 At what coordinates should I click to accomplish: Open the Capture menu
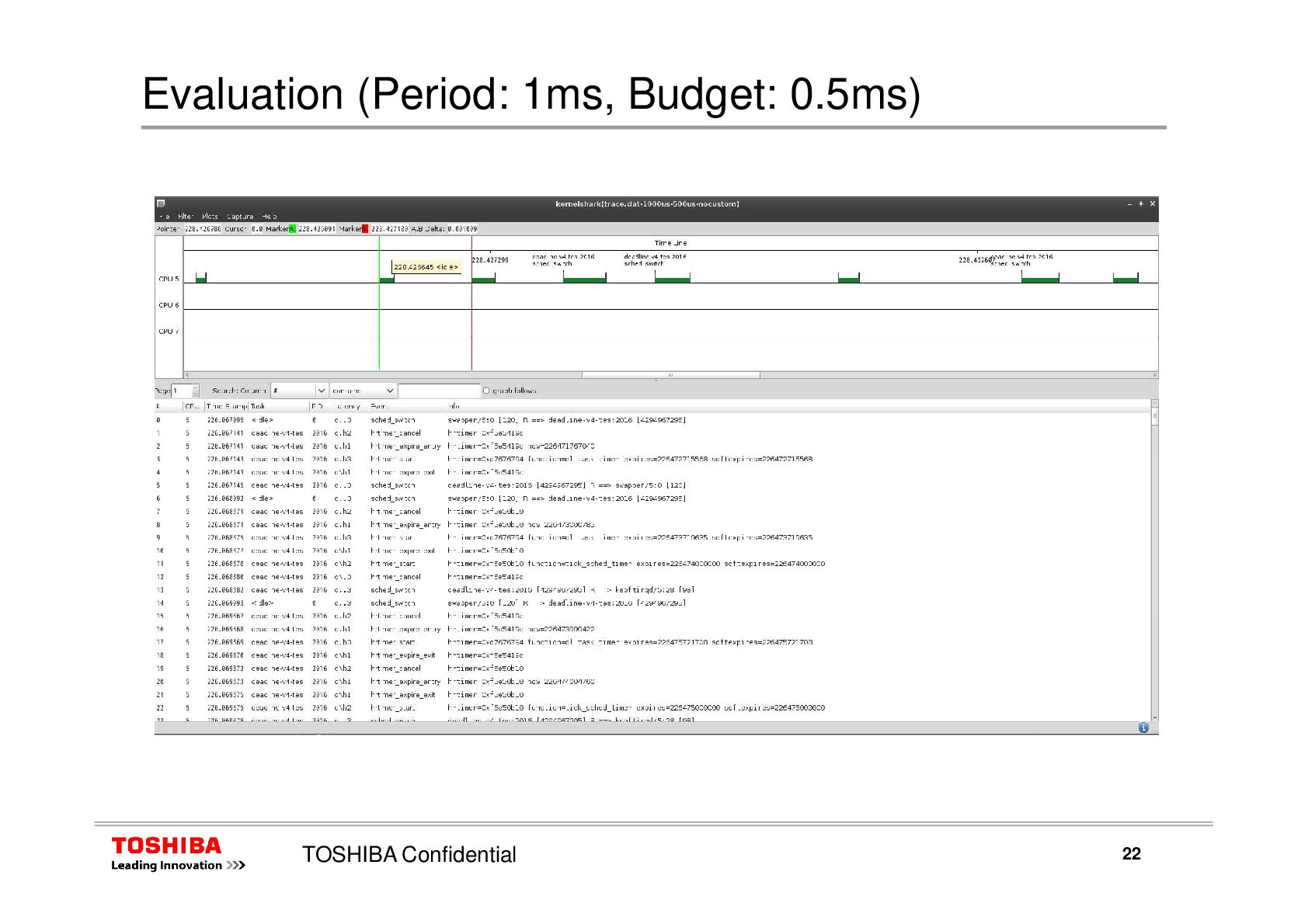tap(240, 217)
